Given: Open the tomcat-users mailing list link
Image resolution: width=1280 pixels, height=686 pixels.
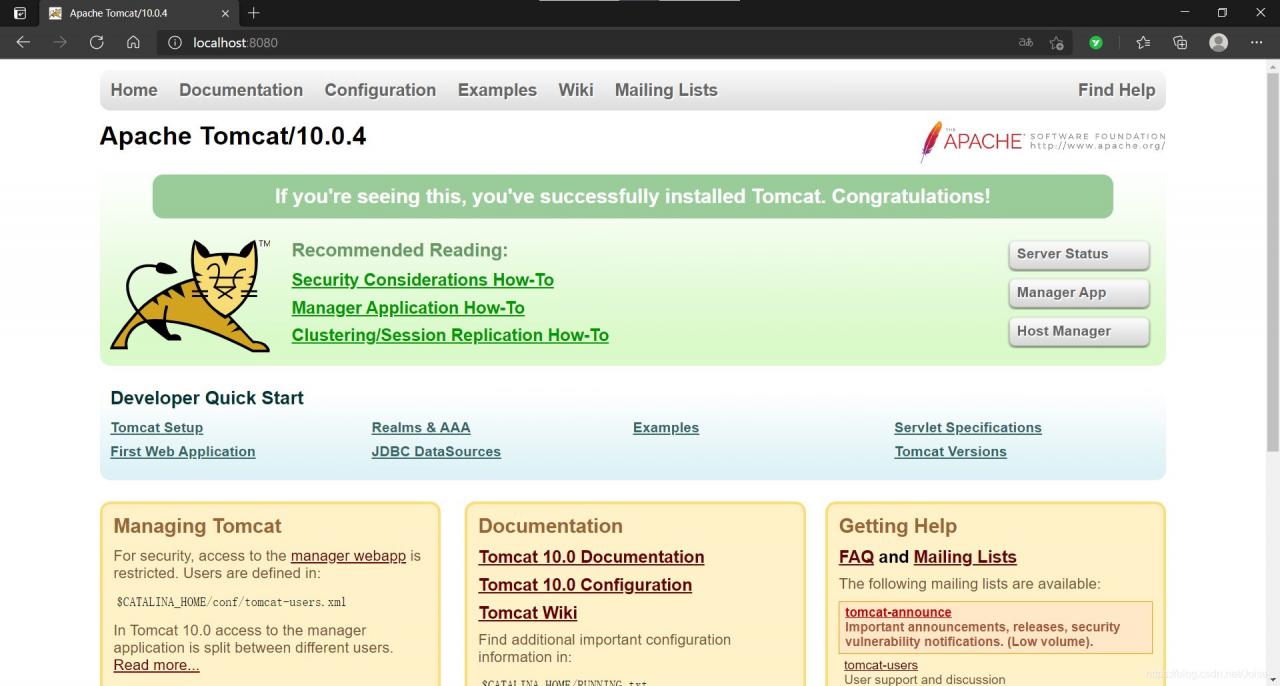Looking at the screenshot, I should [881, 665].
